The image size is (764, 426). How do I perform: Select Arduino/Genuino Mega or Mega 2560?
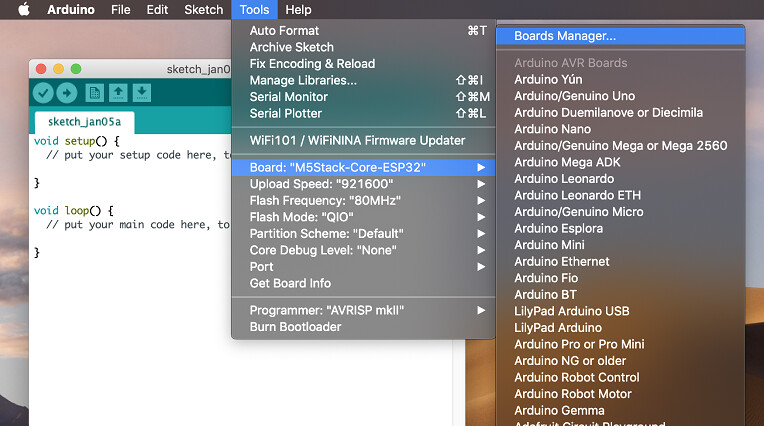click(620, 146)
